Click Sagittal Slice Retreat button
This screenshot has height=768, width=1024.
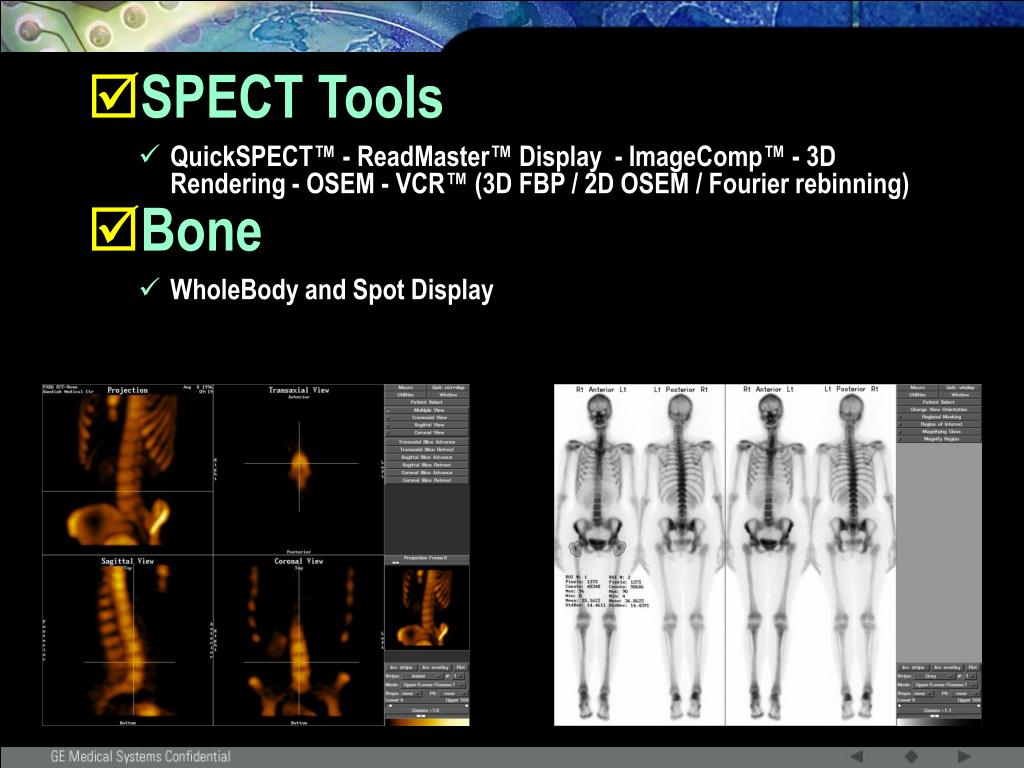point(426,465)
